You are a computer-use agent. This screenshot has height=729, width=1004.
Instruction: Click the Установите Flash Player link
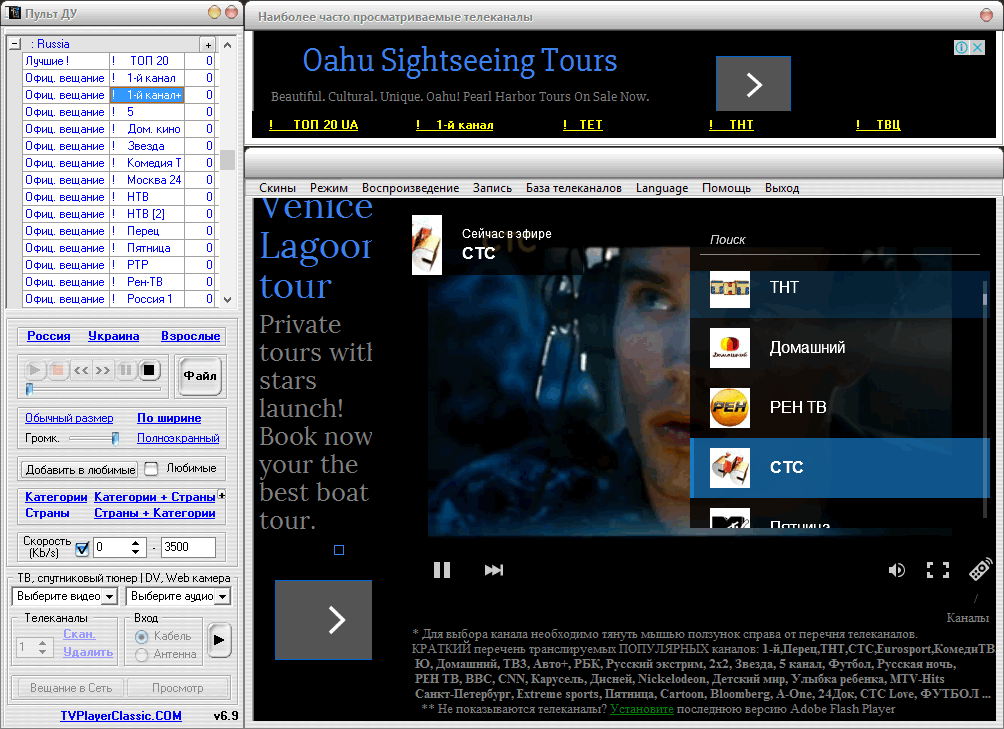pyautogui.click(x=642, y=709)
